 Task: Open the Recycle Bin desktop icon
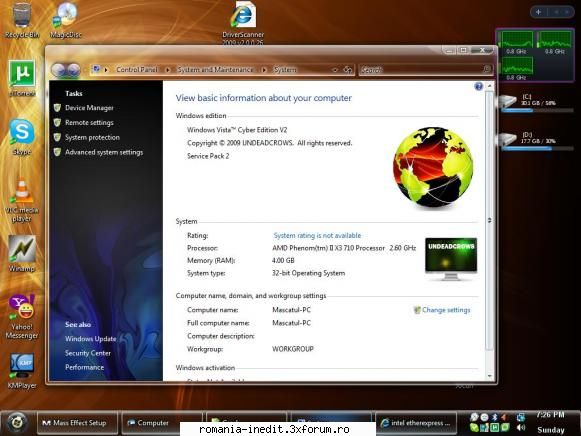[21, 20]
